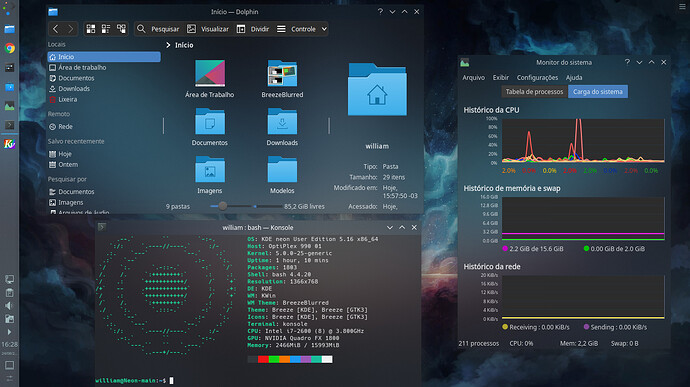Click the Histórico da CPU graph
The width and height of the screenshot is (690, 387).
pos(583,140)
